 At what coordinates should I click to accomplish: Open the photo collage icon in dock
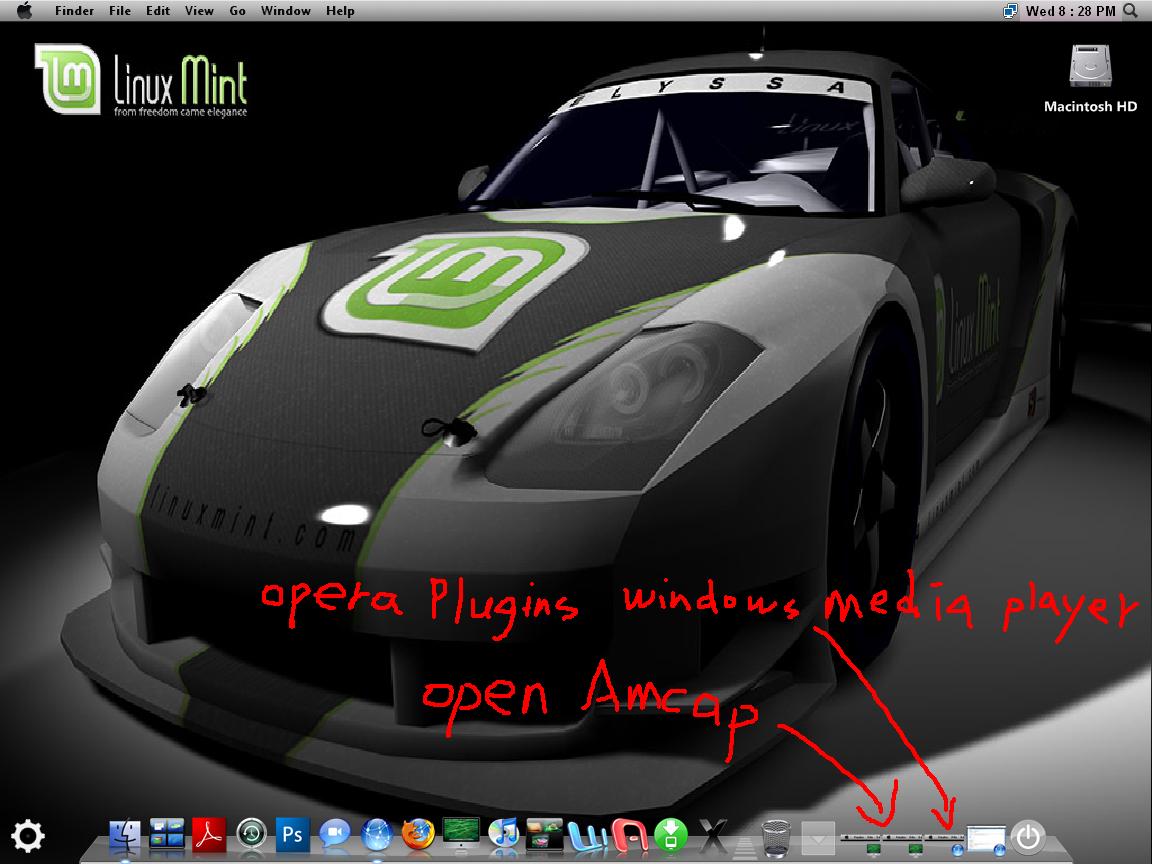pos(544,836)
